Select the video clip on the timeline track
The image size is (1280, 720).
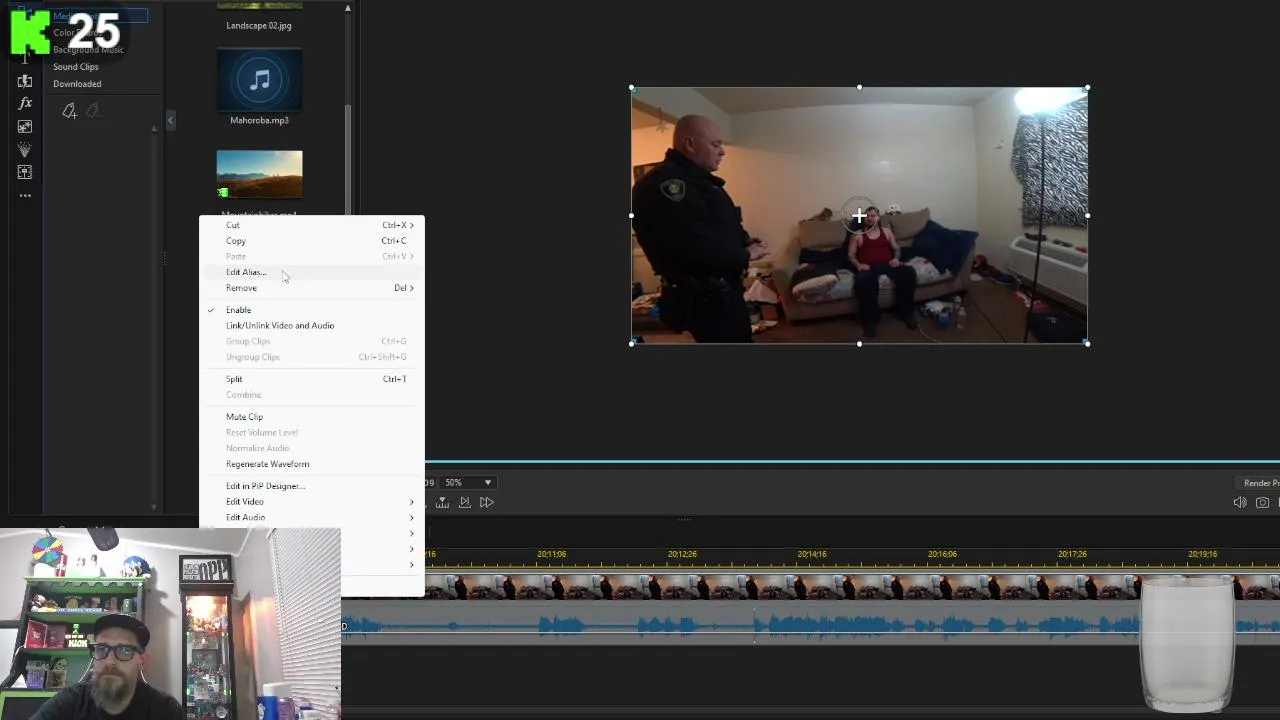pos(780,586)
